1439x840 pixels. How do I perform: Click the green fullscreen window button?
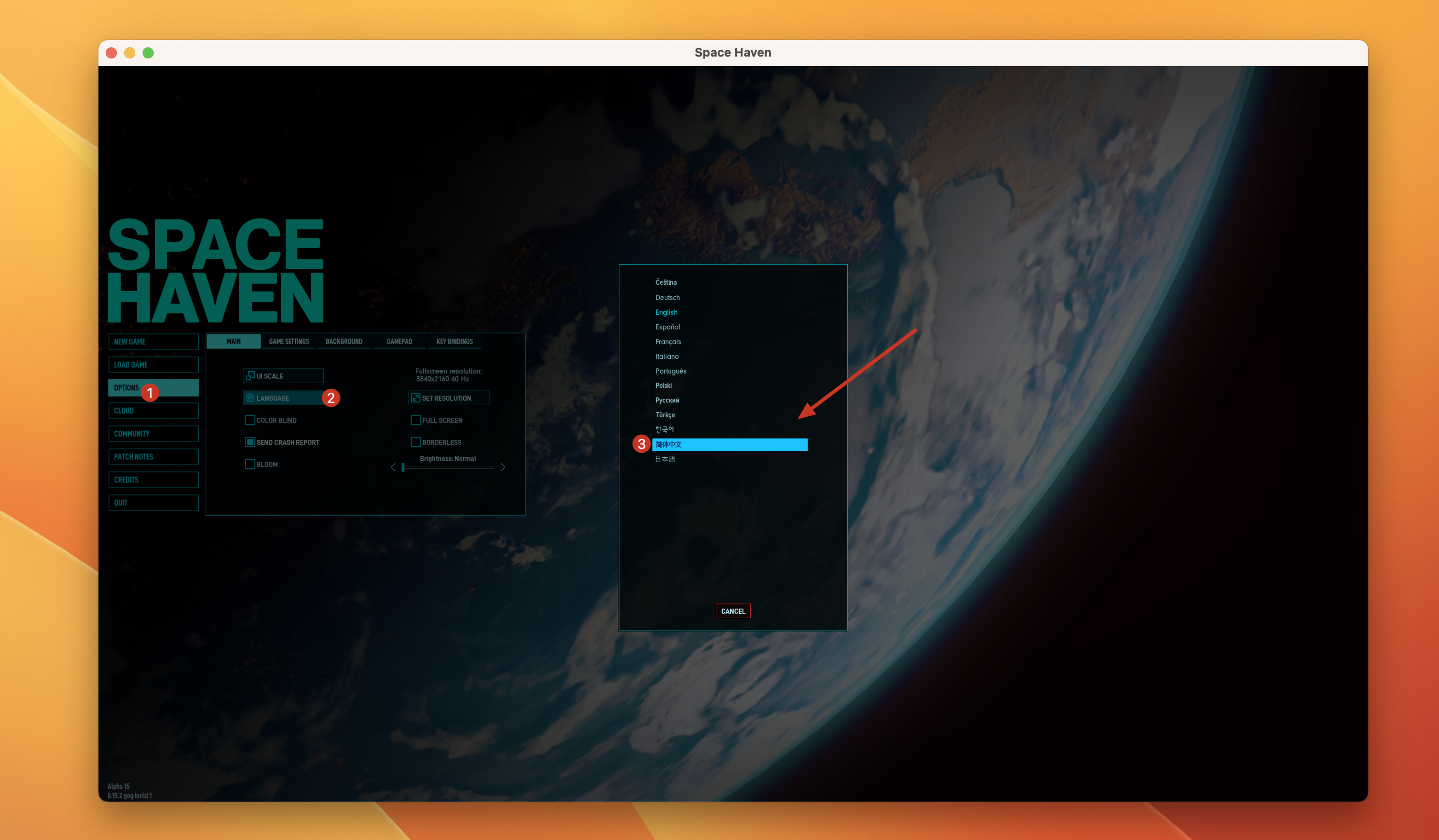(x=148, y=52)
